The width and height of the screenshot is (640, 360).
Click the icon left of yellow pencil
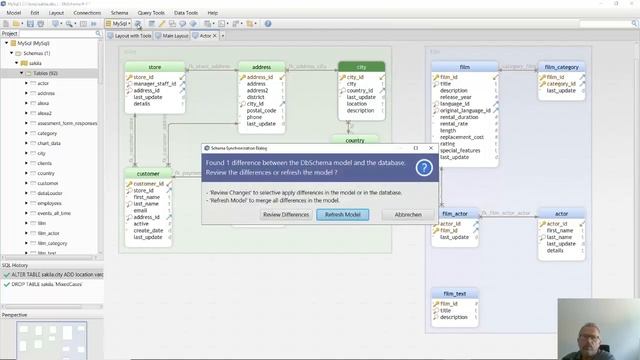point(152,24)
